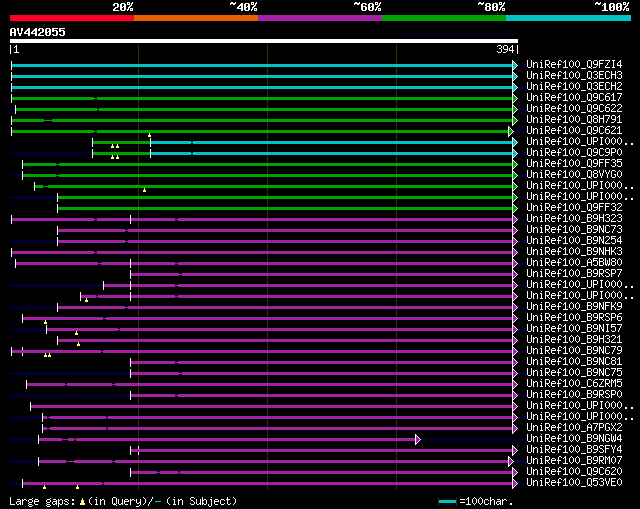Click the cyan 100char scale bar
Image resolution: width=640 pixels, height=509 pixels.
[447, 501]
